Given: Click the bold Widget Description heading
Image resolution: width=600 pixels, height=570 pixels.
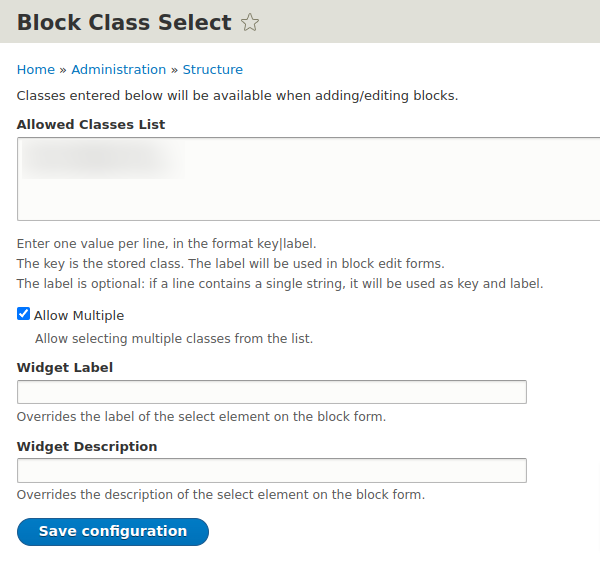Looking at the screenshot, I should pyautogui.click(x=87, y=446).
